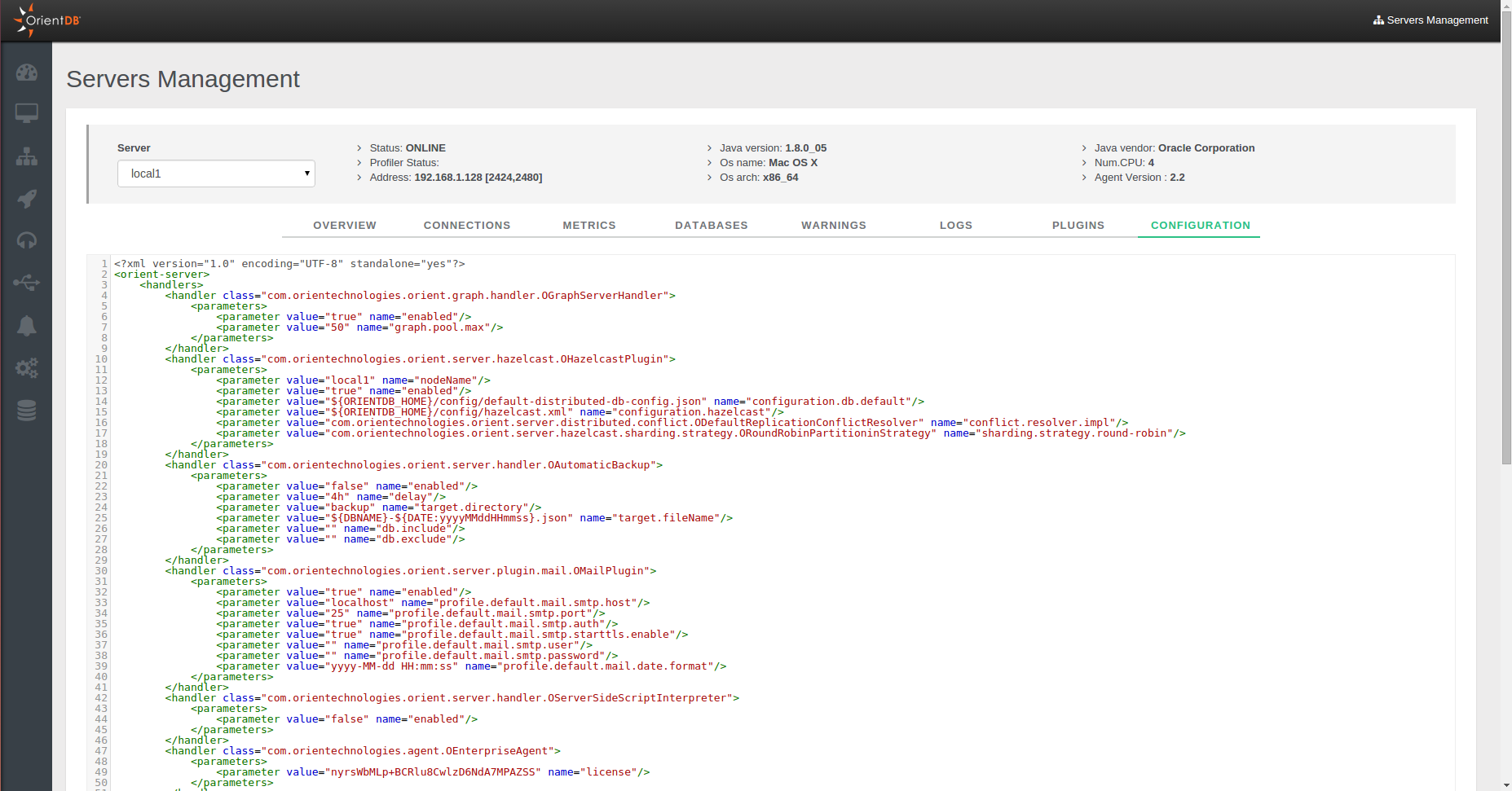The height and width of the screenshot is (791, 1512).
Task: Click the 'Java vendor: Oracle Corporation' text
Action: [1175, 148]
